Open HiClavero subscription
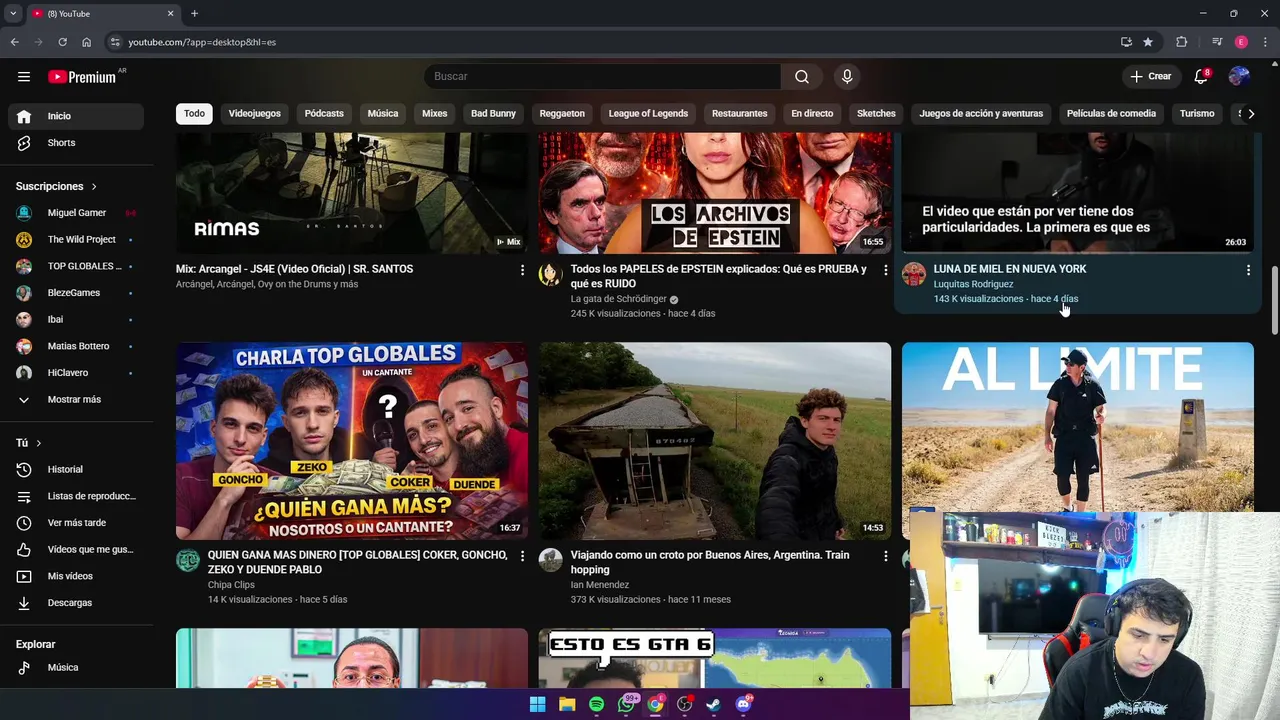 [76, 373]
